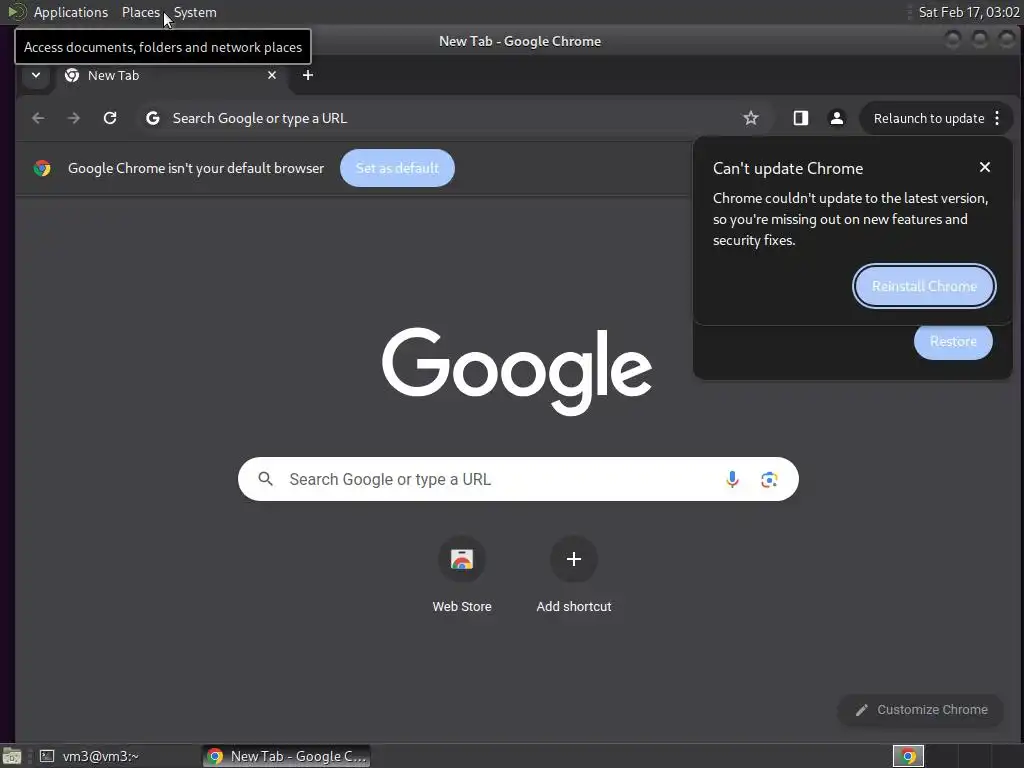Image resolution: width=1024 pixels, height=768 pixels.
Task: Dismiss the Can't update Chrome popup
Action: (x=985, y=167)
